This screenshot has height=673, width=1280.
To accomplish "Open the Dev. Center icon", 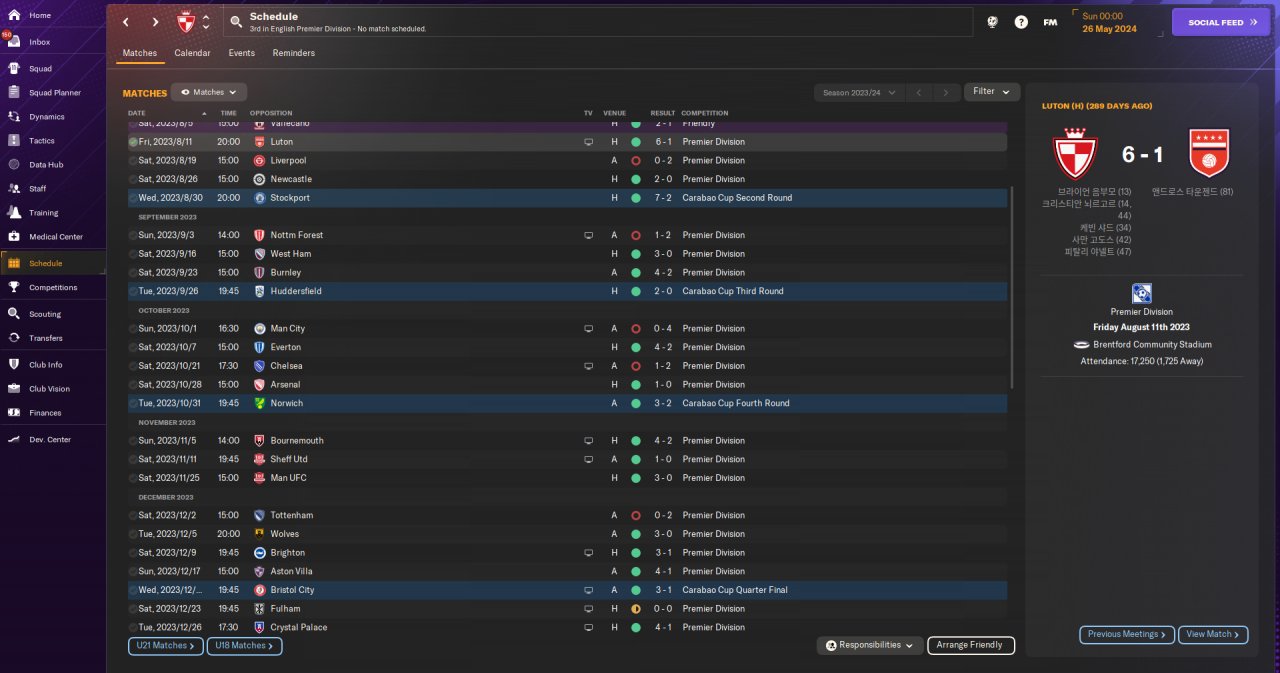I will click(14, 440).
